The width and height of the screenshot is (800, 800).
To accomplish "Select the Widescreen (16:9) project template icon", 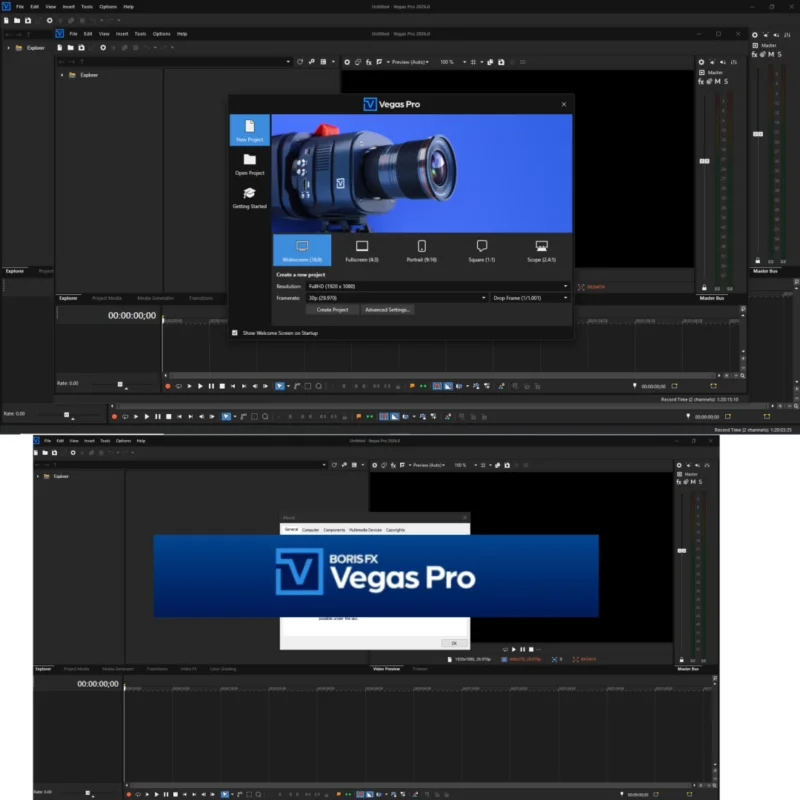I will pos(301,246).
